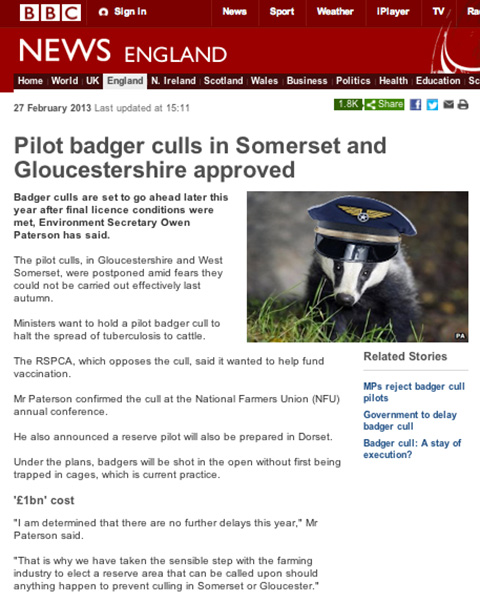
Task: Go to the Health tab
Action: [393, 81]
